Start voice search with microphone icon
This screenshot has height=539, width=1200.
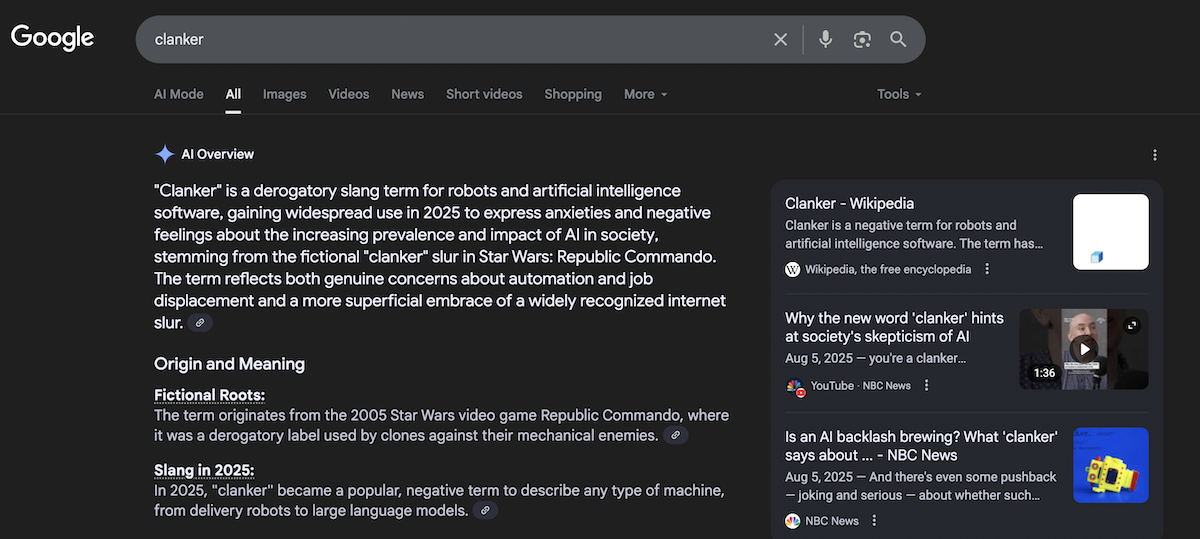[825, 39]
